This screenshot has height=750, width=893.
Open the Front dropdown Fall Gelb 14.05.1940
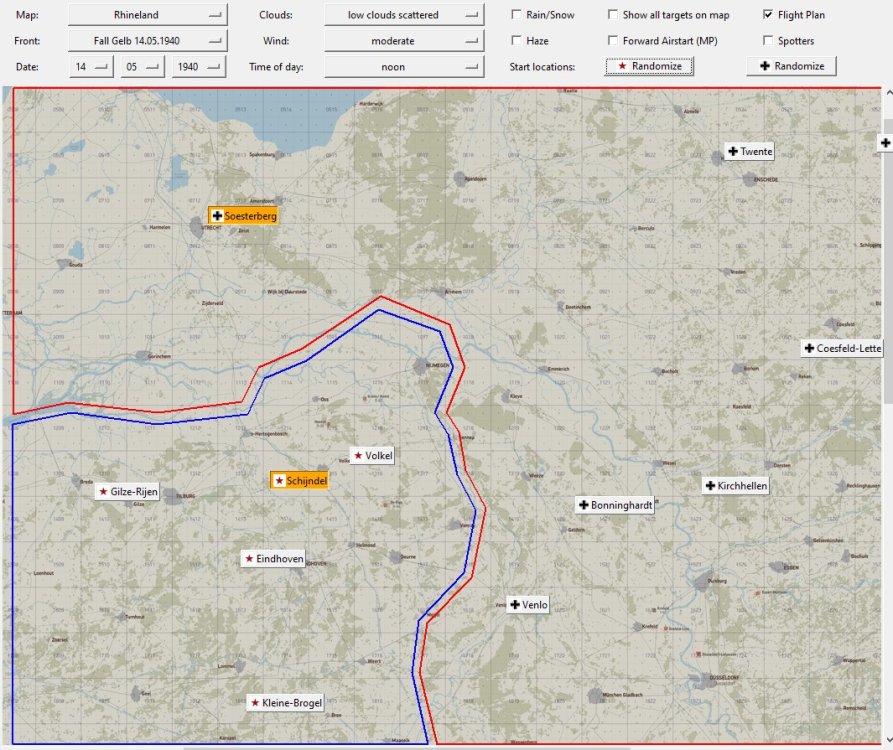(148, 40)
